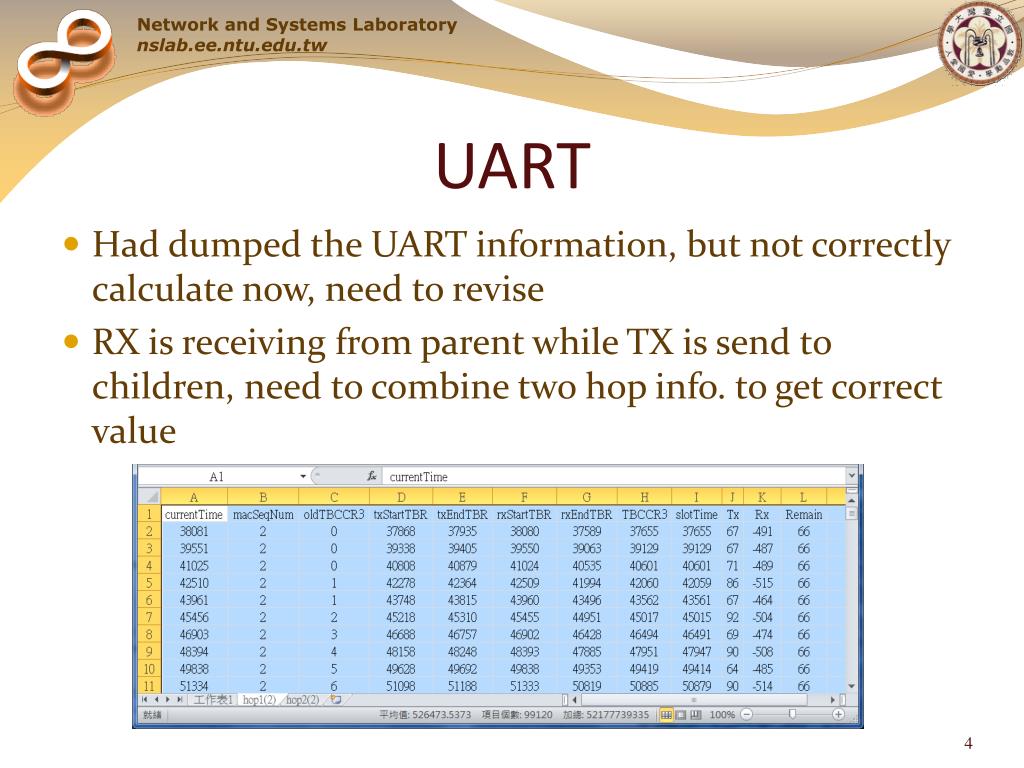Click cell containing 38081

point(194,532)
